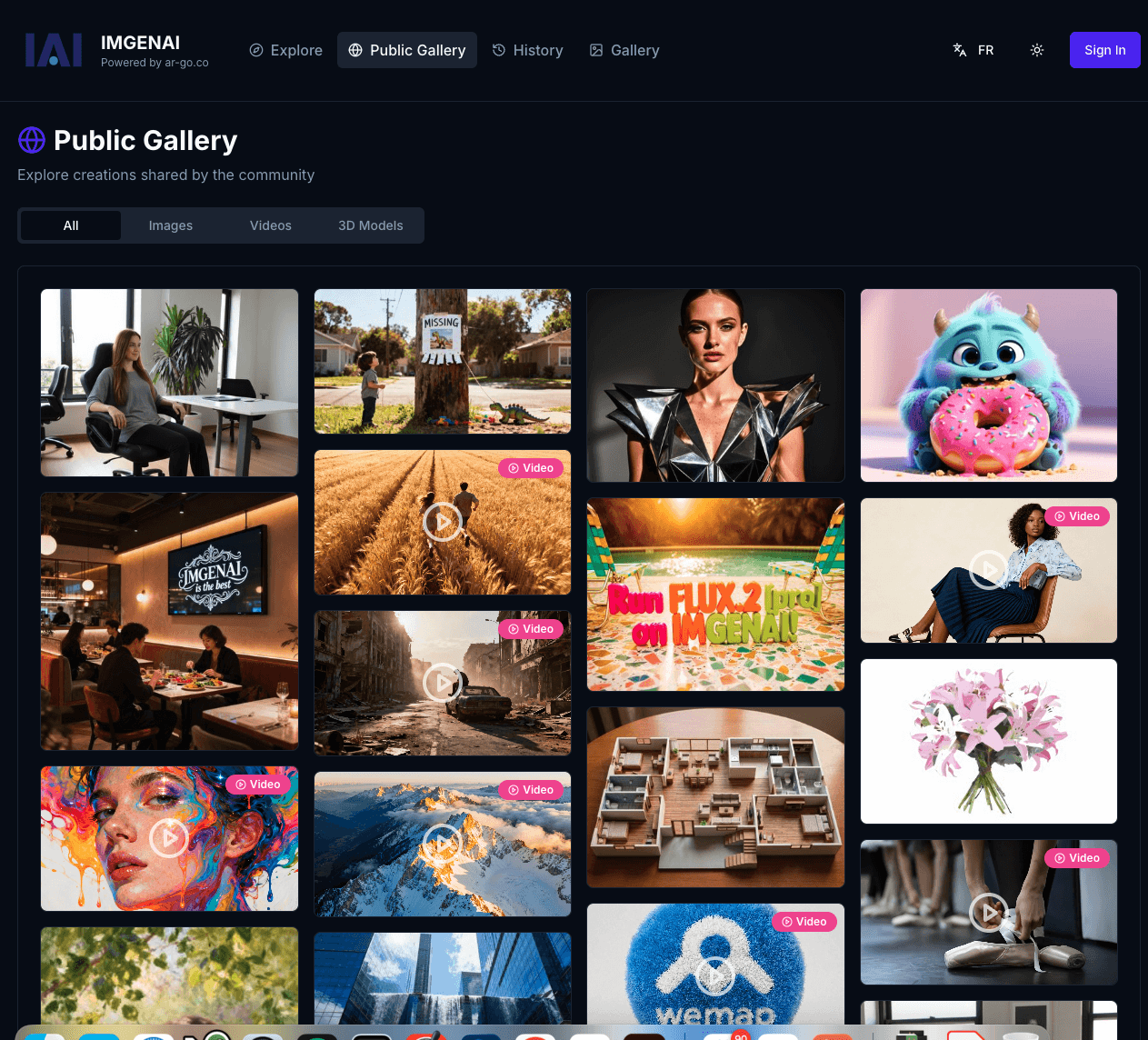Click the IMGENAI brand name text
The image size is (1148, 1040).
pyautogui.click(x=140, y=43)
